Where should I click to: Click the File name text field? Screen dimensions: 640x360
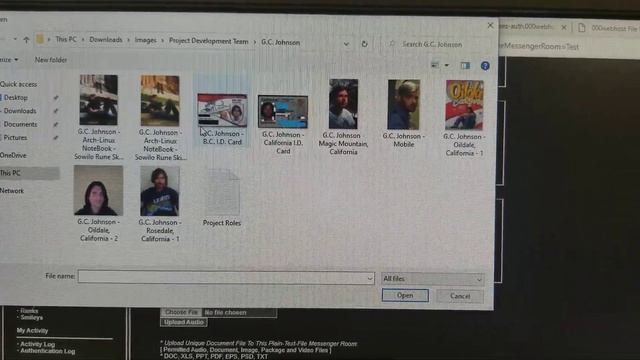pyautogui.click(x=222, y=277)
